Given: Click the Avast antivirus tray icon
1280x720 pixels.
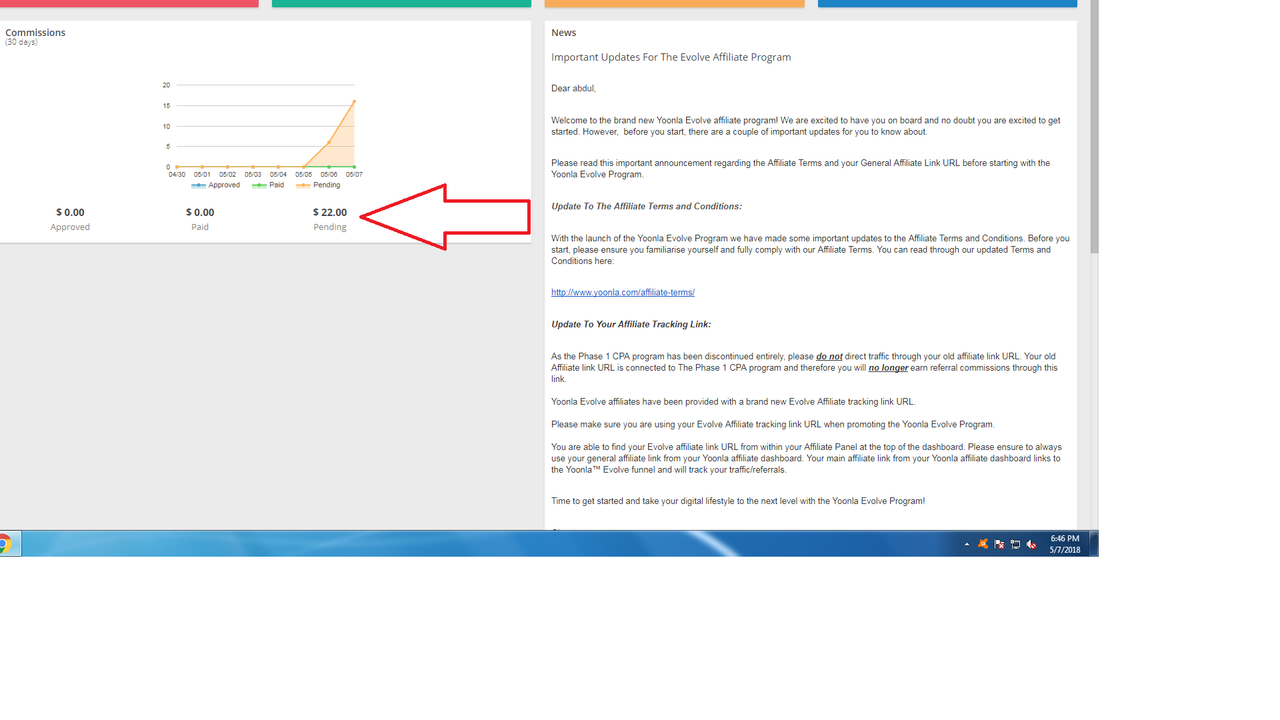Looking at the screenshot, I should [x=983, y=544].
